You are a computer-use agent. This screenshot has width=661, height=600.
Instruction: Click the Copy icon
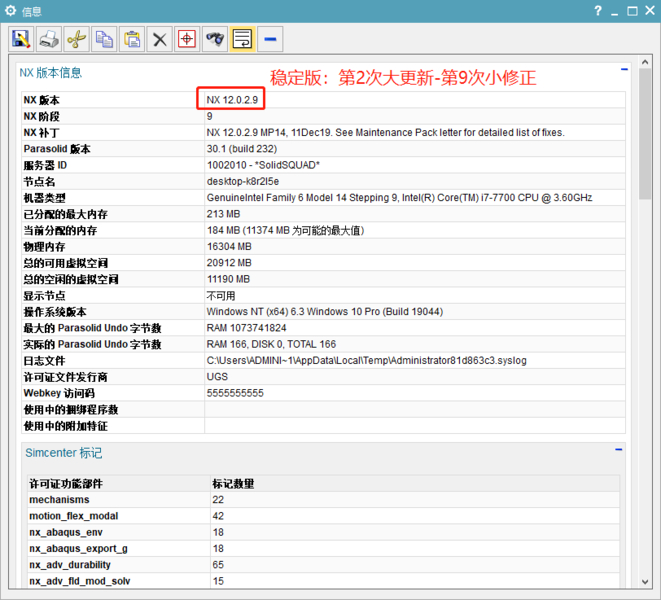[x=104, y=39]
